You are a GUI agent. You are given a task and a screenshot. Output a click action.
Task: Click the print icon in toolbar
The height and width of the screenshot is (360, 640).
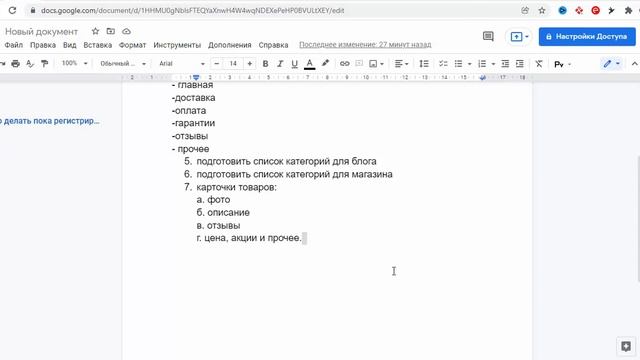[16, 64]
